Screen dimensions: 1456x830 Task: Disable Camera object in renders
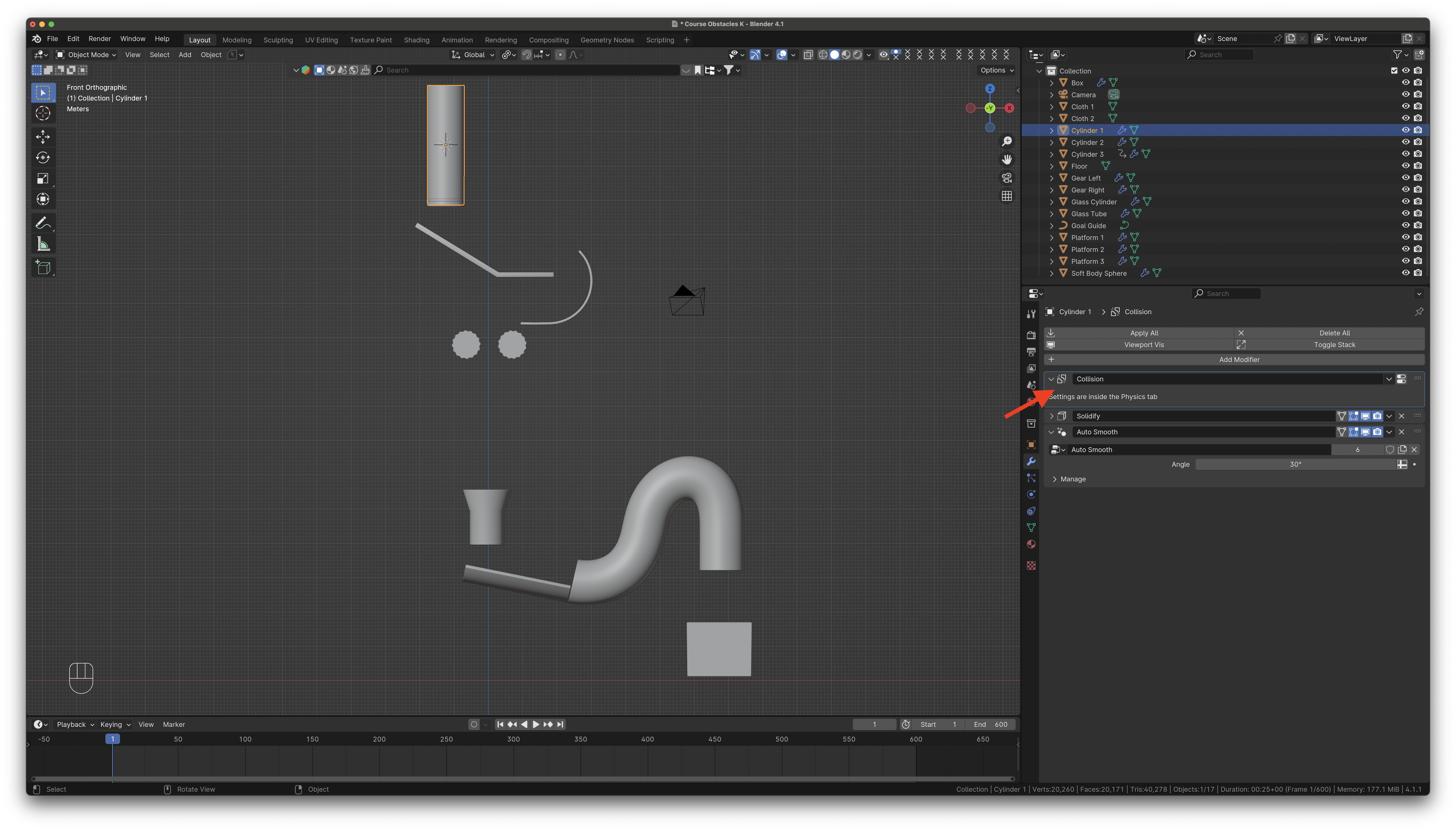coord(1418,95)
